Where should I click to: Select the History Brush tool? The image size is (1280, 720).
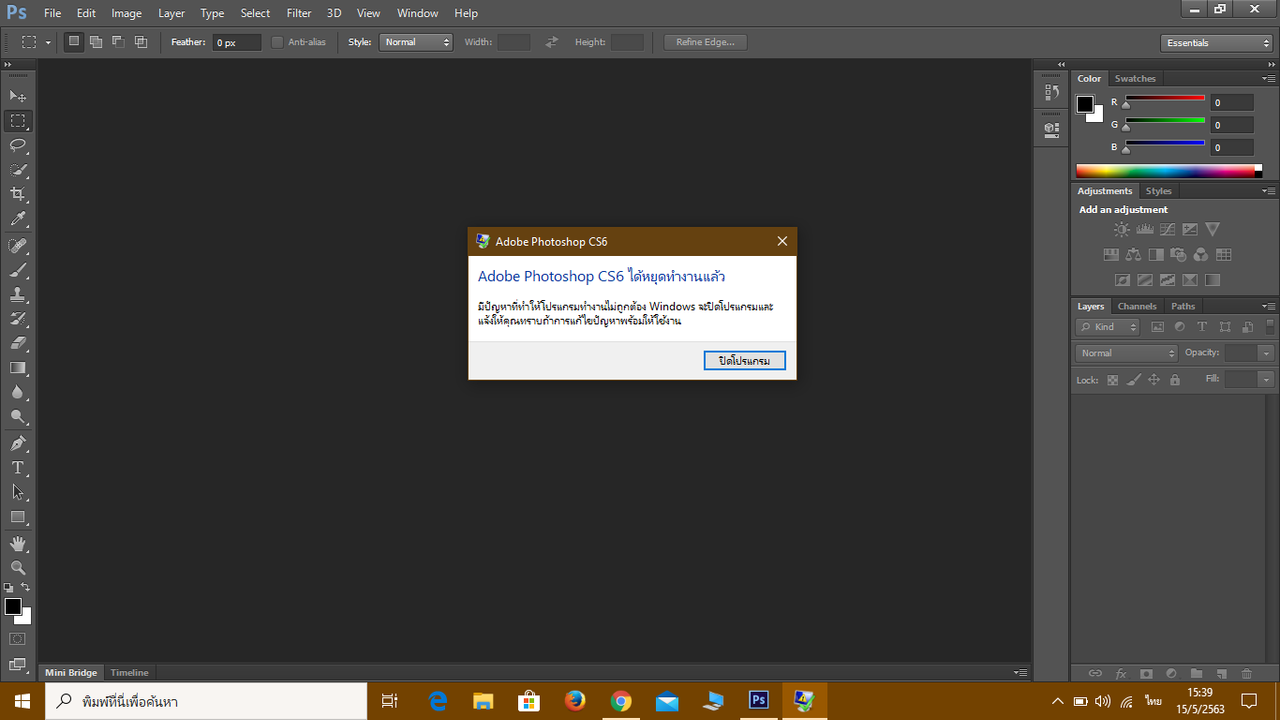18,319
